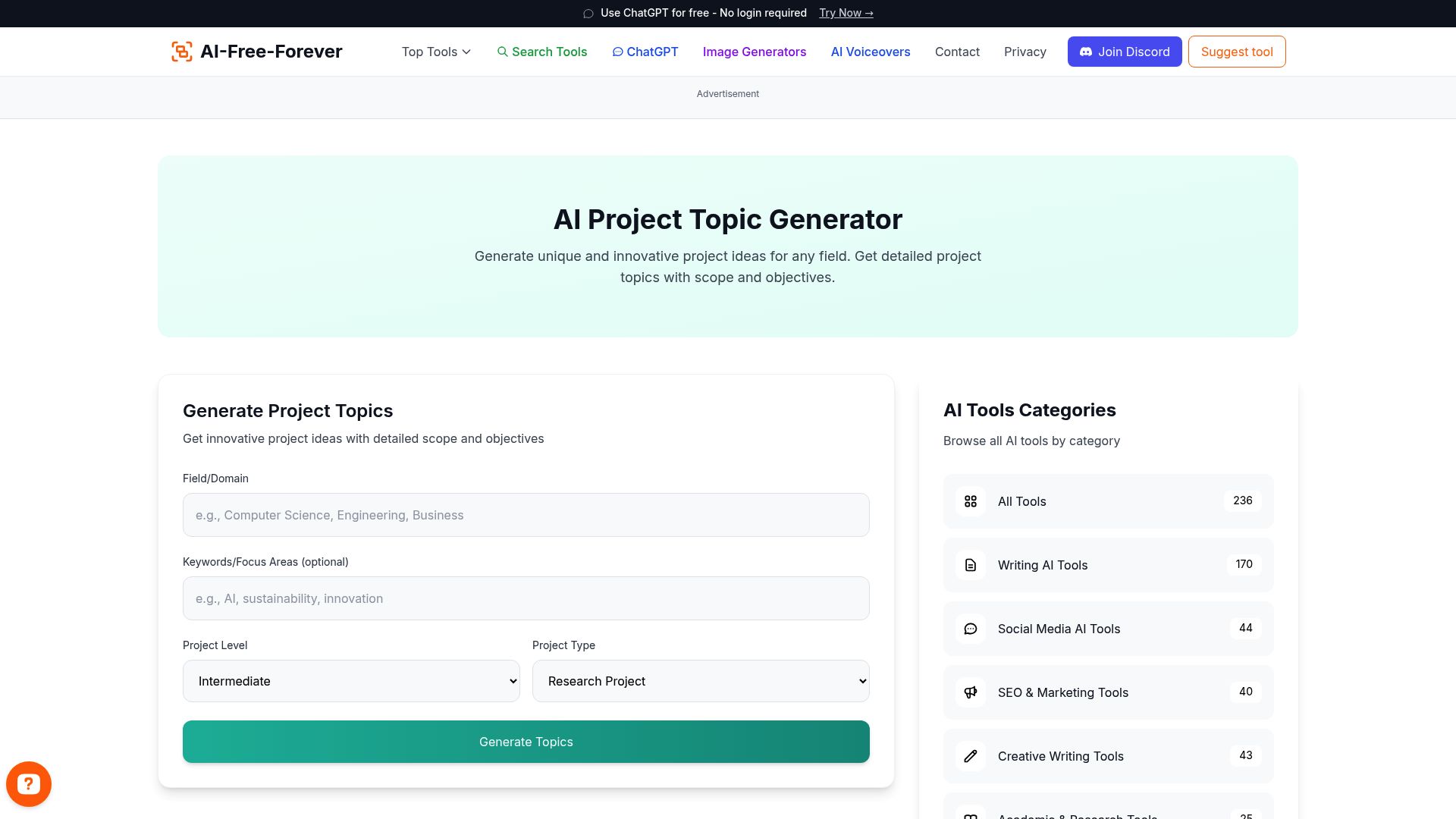Image resolution: width=1456 pixels, height=819 pixels.
Task: Expand the Top Tools dropdown
Action: pyautogui.click(x=435, y=52)
